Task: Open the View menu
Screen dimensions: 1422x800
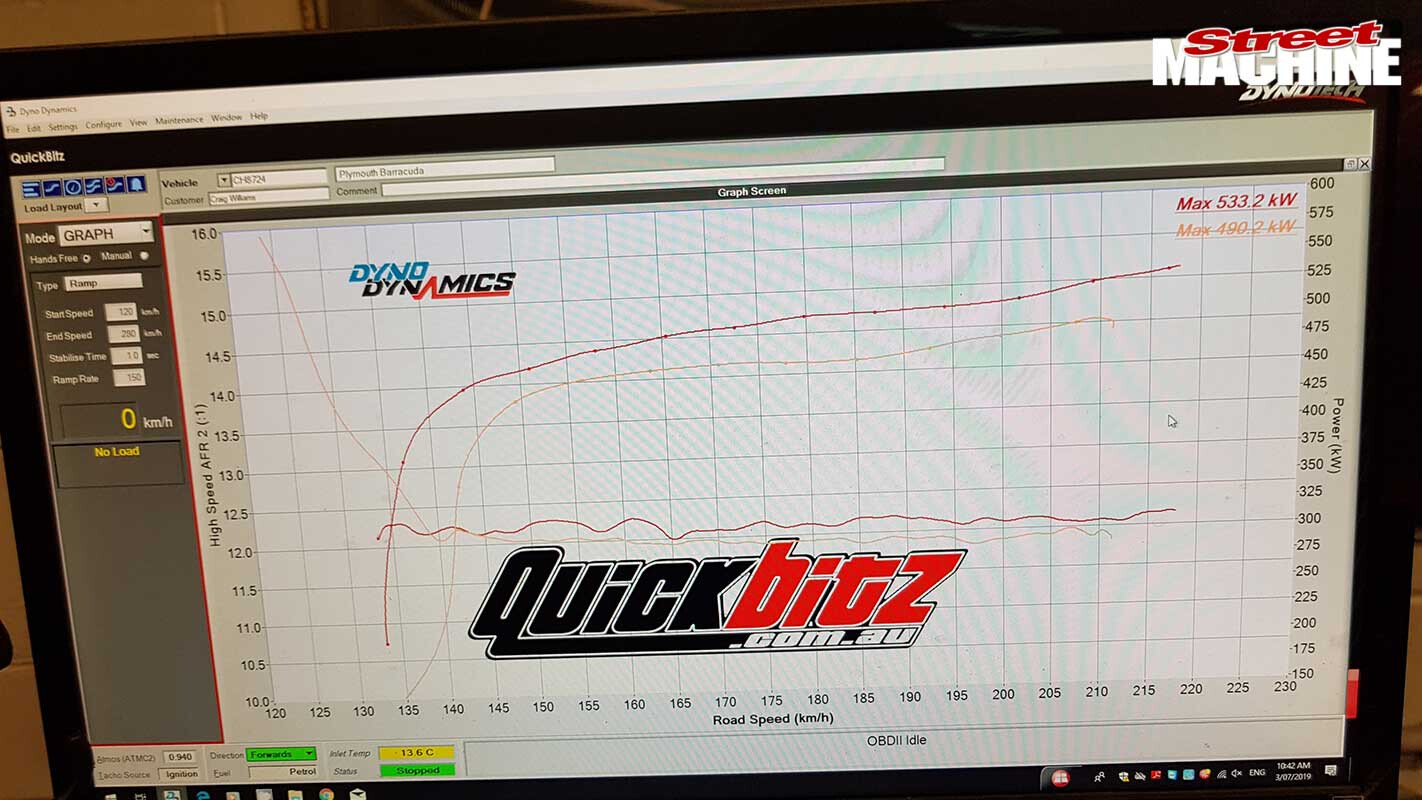Action: coord(138,123)
